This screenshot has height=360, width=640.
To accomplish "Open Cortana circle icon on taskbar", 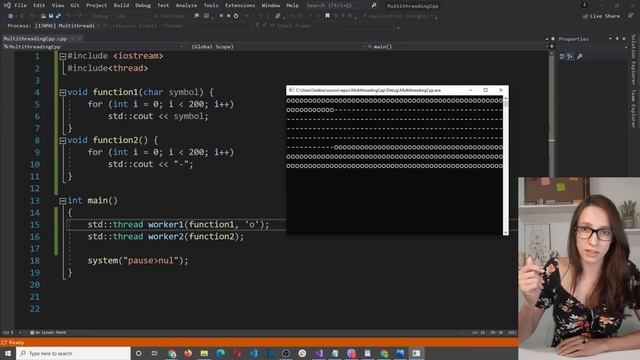I will point(138,353).
